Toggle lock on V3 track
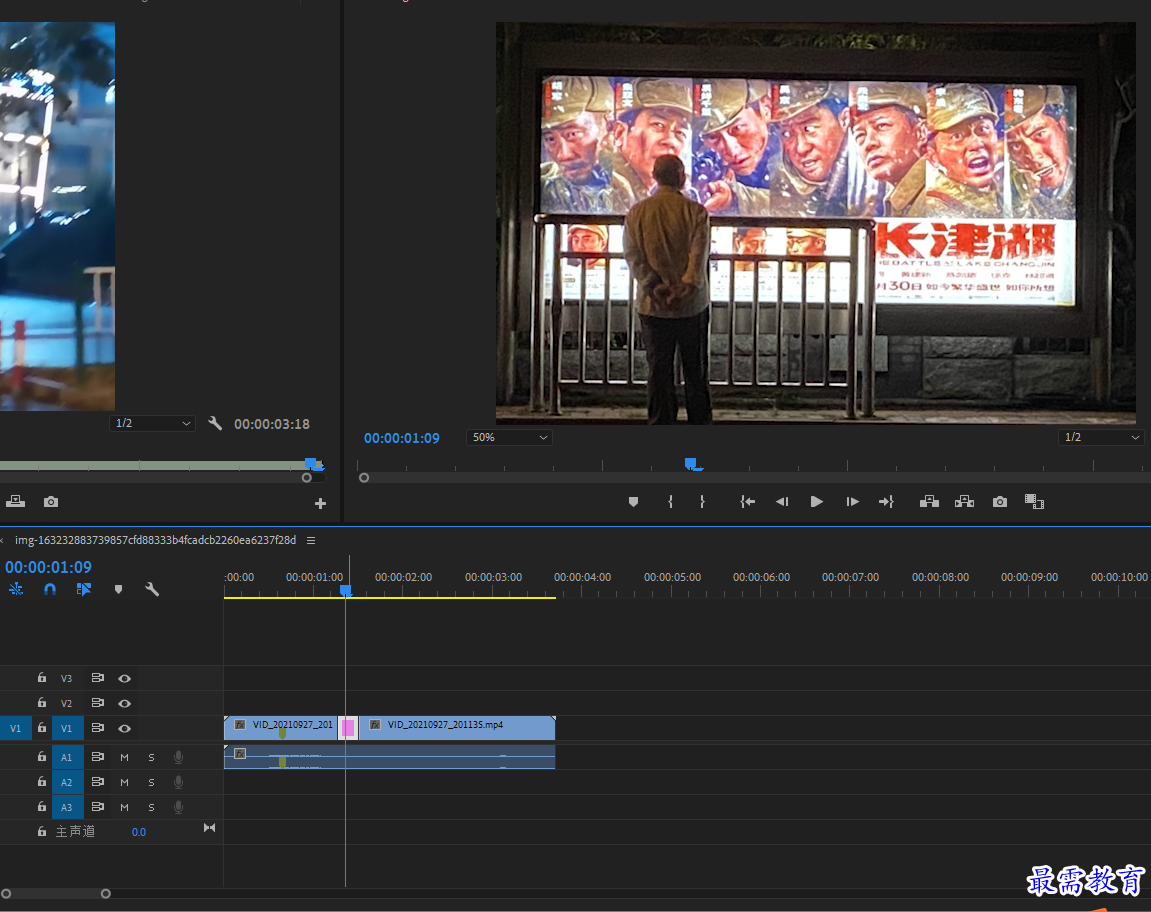1151x912 pixels. 42,678
